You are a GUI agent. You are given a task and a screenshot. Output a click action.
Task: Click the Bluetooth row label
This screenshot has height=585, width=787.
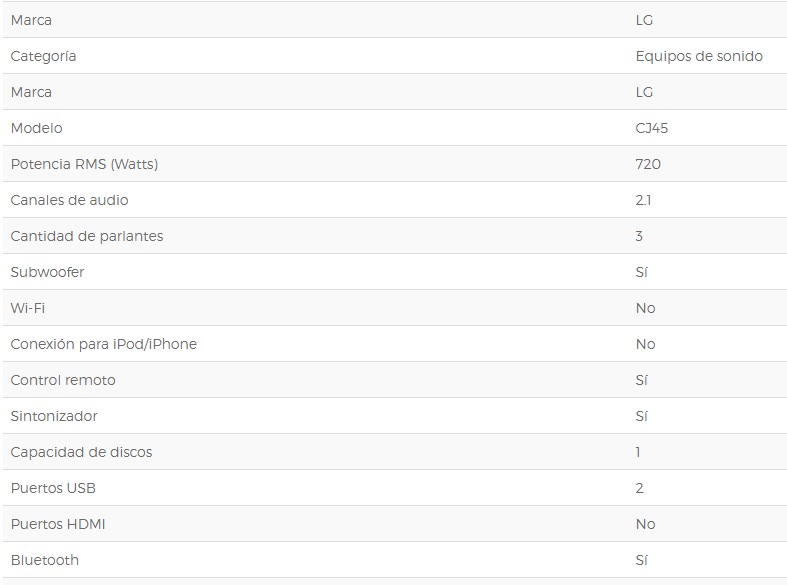pos(44,560)
